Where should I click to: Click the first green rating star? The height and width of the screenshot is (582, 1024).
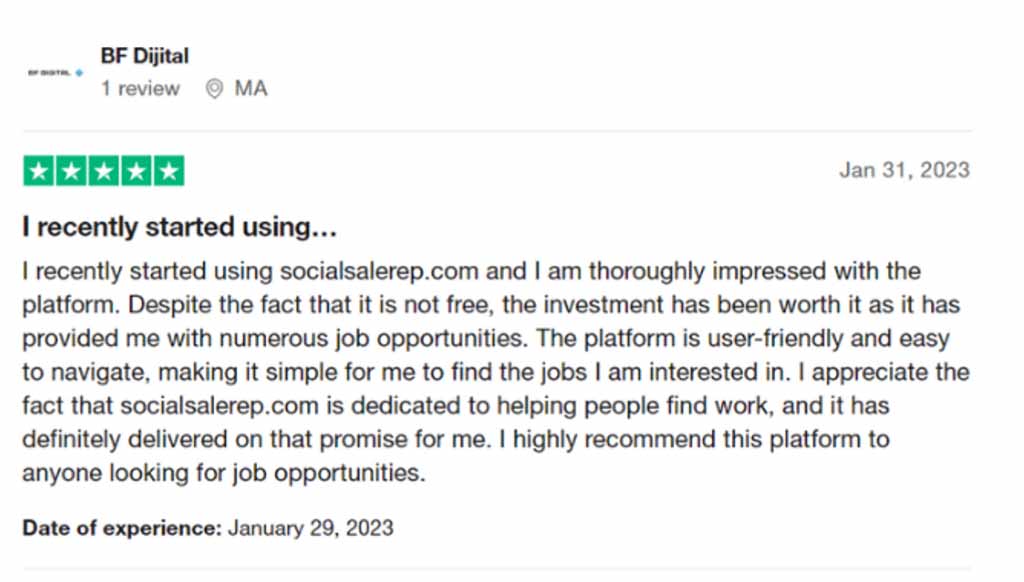[x=39, y=171]
